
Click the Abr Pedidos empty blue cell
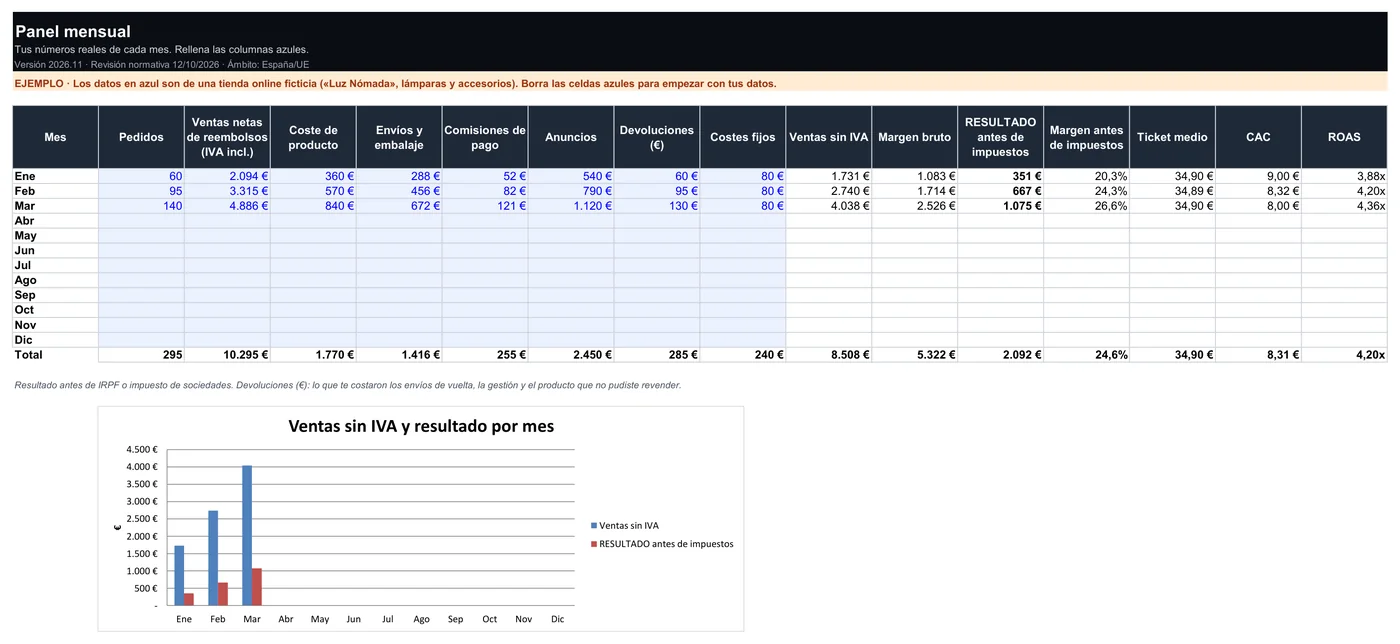141,221
